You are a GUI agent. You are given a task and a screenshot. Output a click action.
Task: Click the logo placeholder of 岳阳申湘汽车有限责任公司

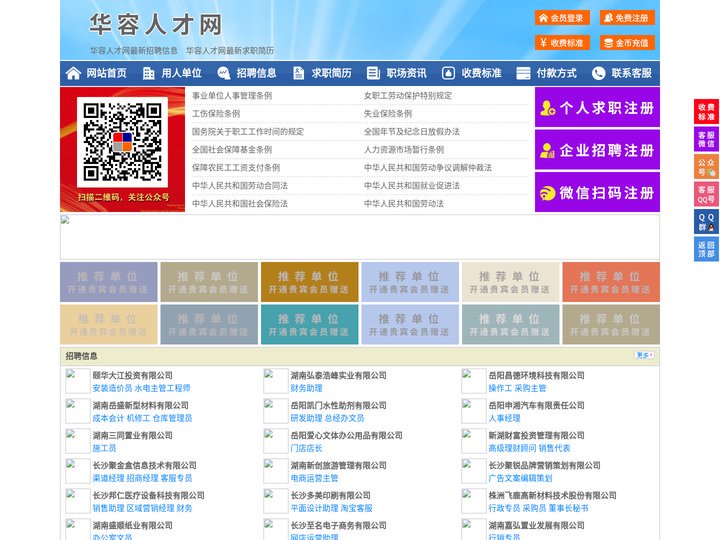click(x=473, y=411)
